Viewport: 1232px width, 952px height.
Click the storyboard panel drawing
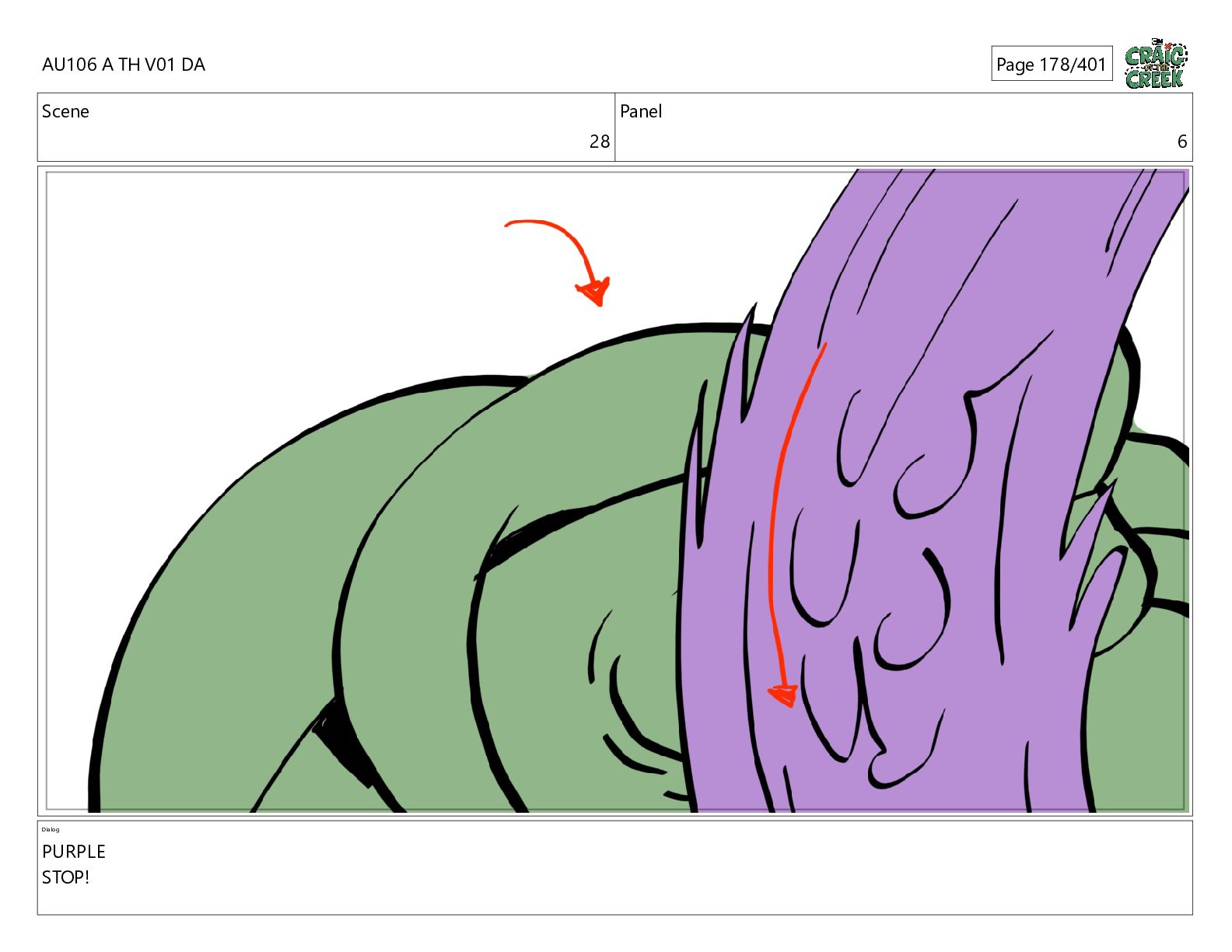(x=615, y=492)
